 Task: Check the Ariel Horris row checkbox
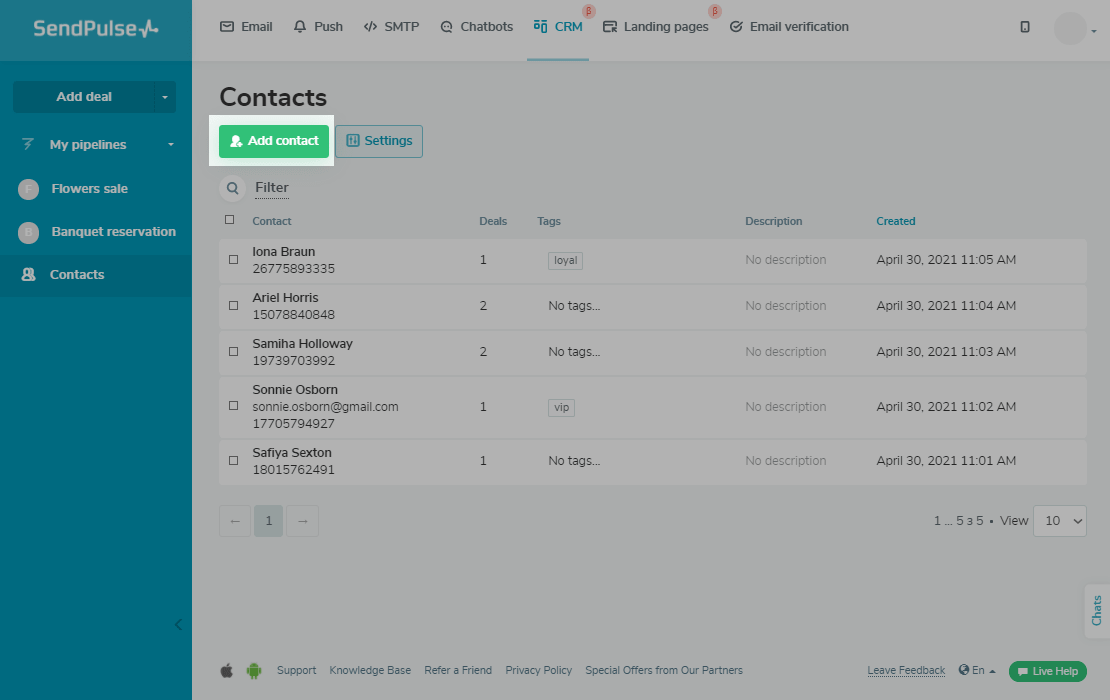tap(234, 306)
